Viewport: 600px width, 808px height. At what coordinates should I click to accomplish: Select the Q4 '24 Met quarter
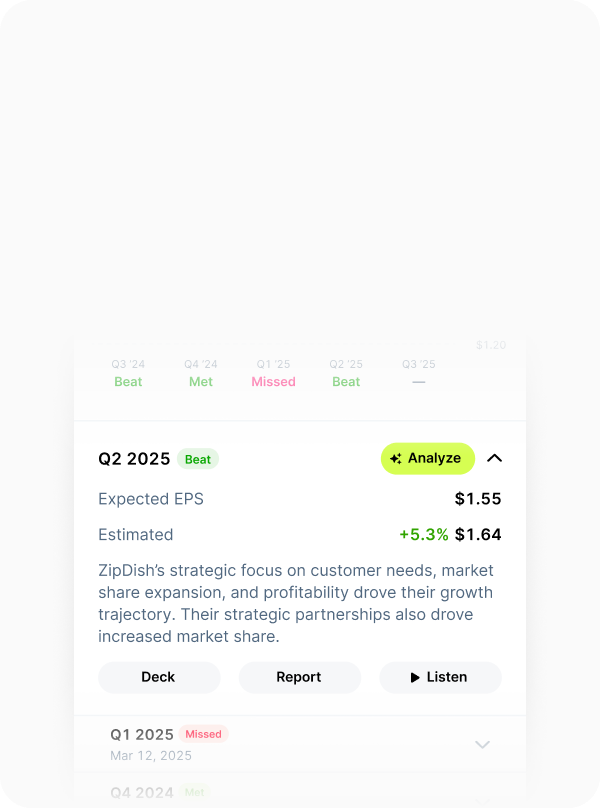pos(201,373)
